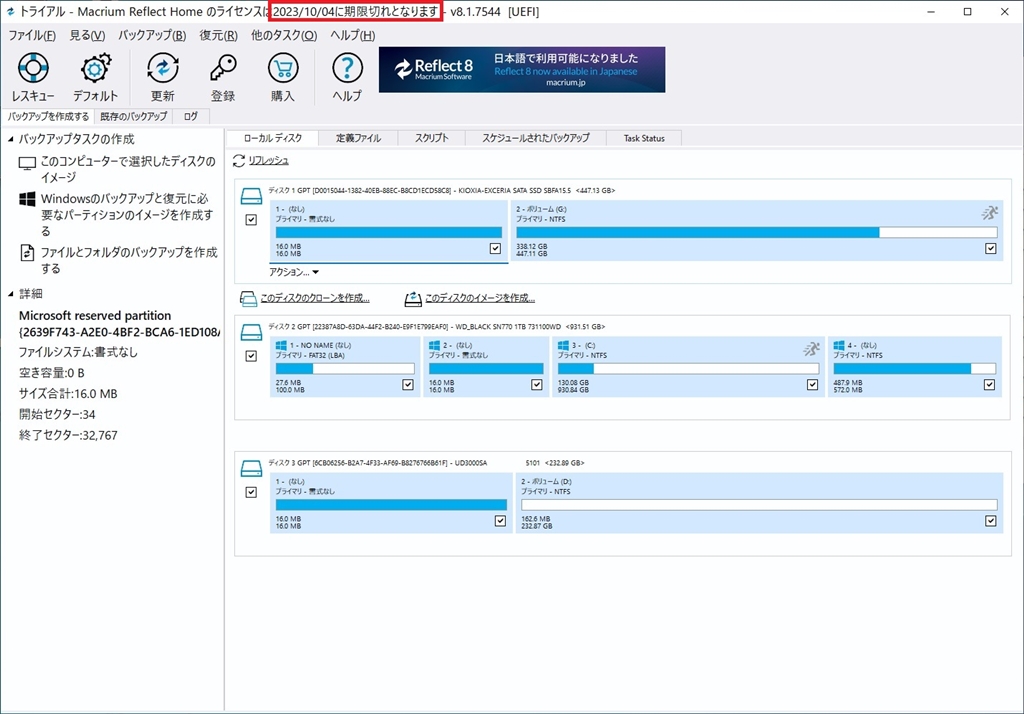Click the 更新 update icon

click(162, 69)
